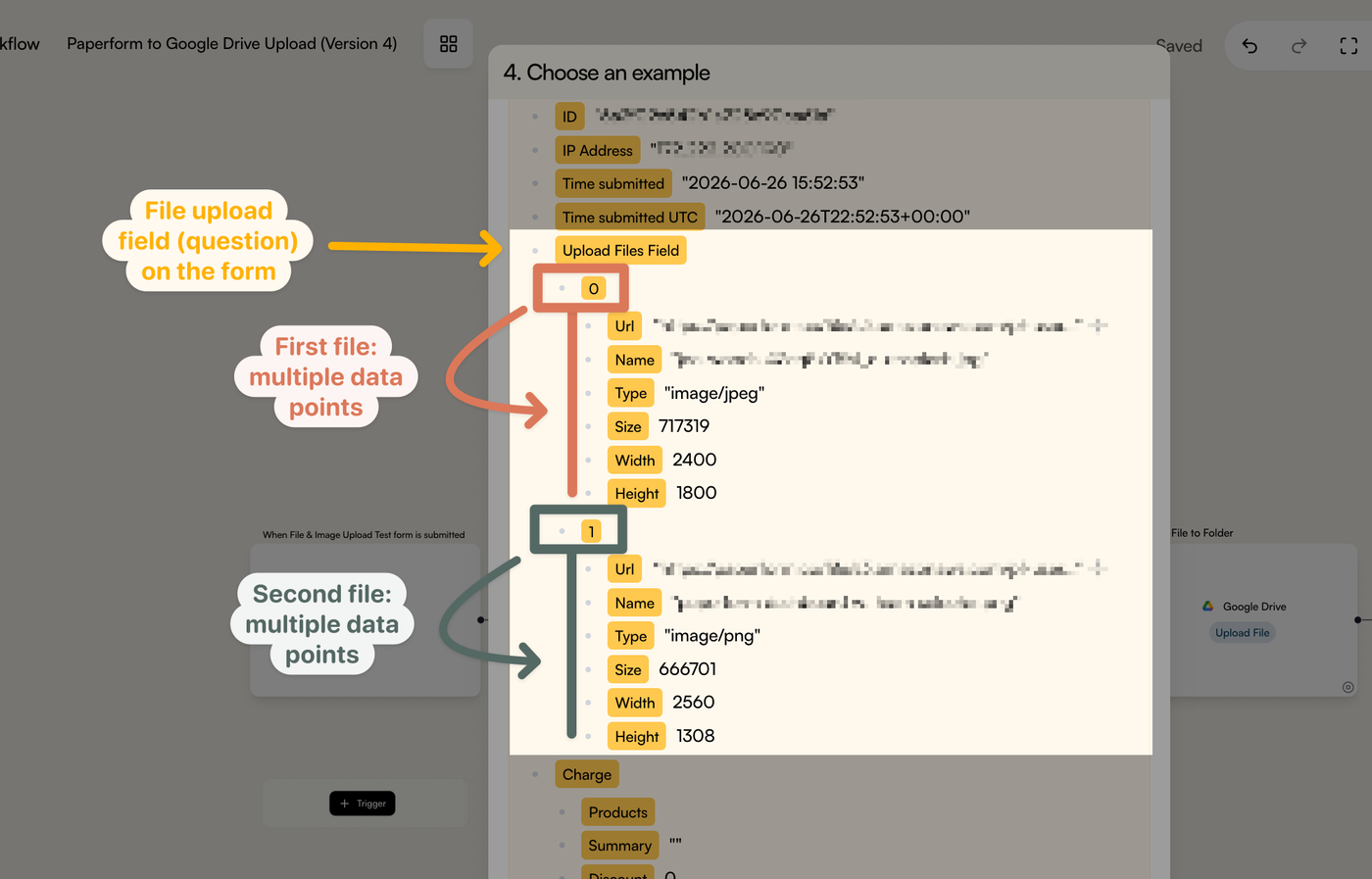Choose the Type tag showing image/jpeg
1372x879 pixels.
click(x=631, y=394)
